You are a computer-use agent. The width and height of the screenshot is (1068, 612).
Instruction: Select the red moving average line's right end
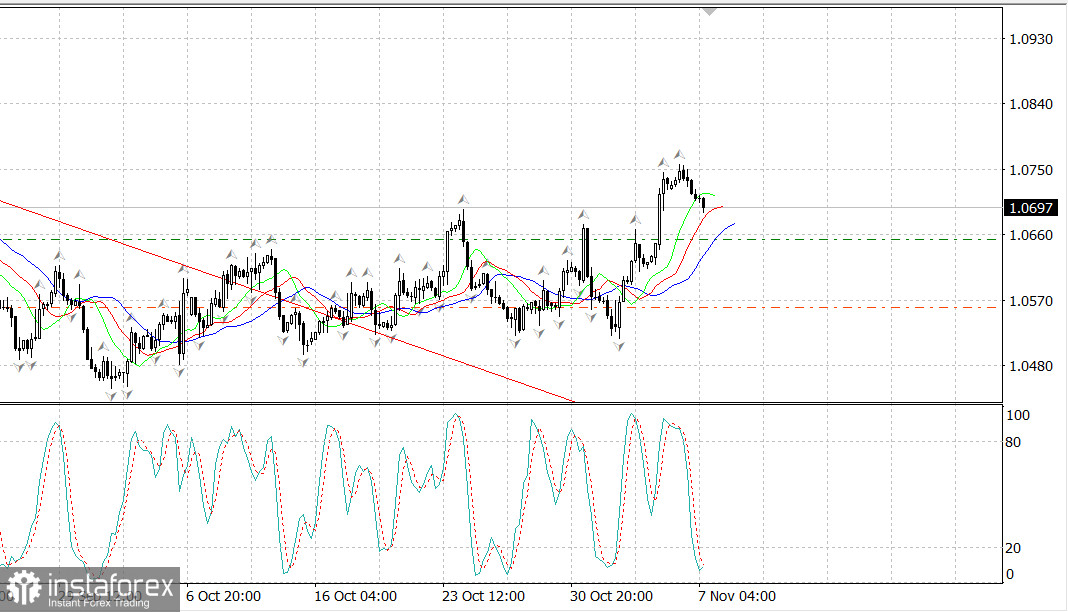pos(720,207)
